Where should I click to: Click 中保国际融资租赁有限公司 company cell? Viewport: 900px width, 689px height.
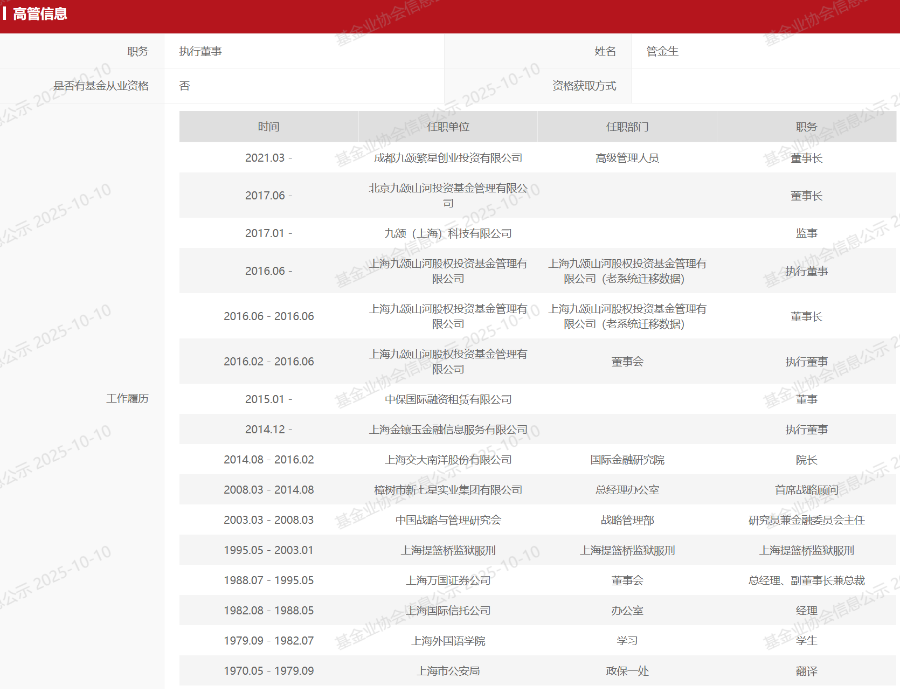(x=447, y=399)
